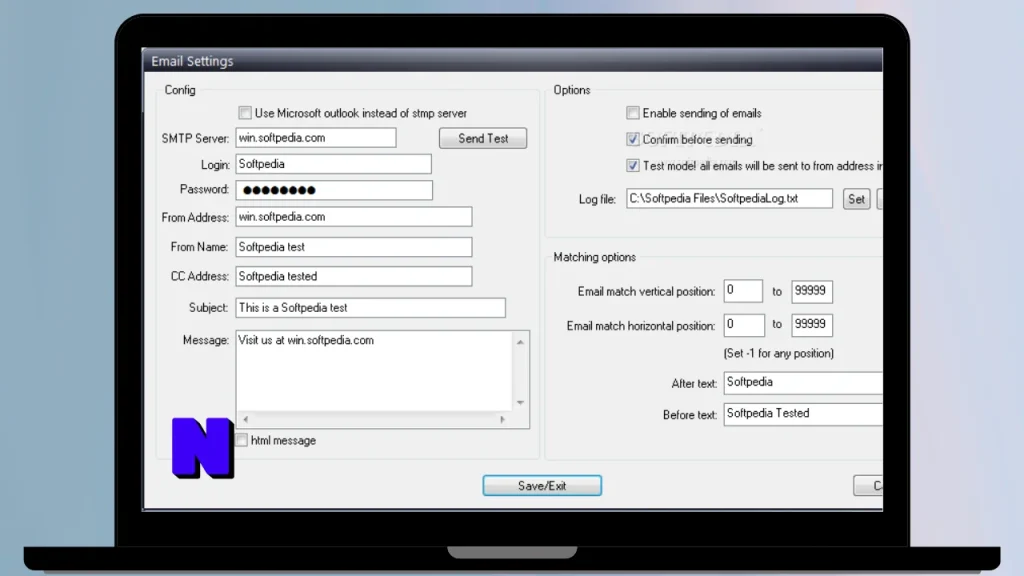Tick Use Microsoft outlook instead of smtp server
1024x576 pixels.
pyautogui.click(x=245, y=113)
